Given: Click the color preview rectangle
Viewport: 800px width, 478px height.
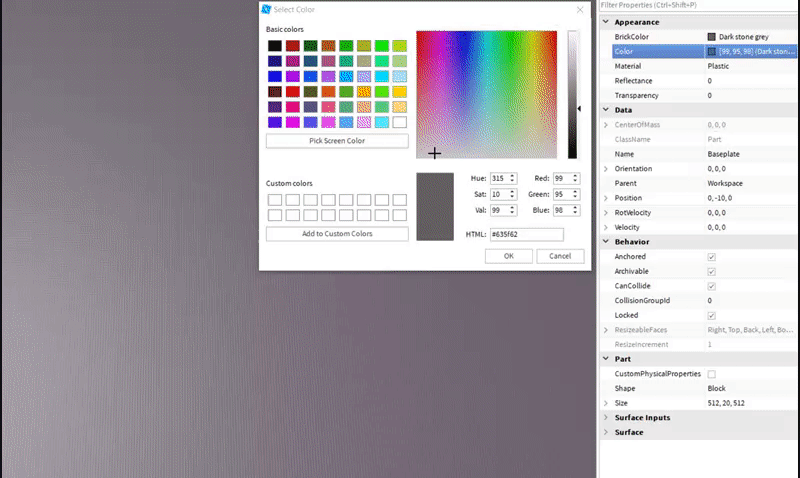Looking at the screenshot, I should (x=435, y=206).
